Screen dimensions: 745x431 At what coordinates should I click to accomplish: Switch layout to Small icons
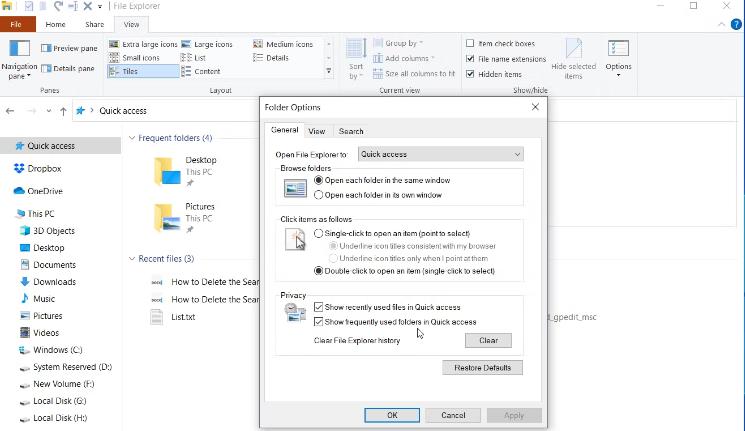tap(134, 58)
